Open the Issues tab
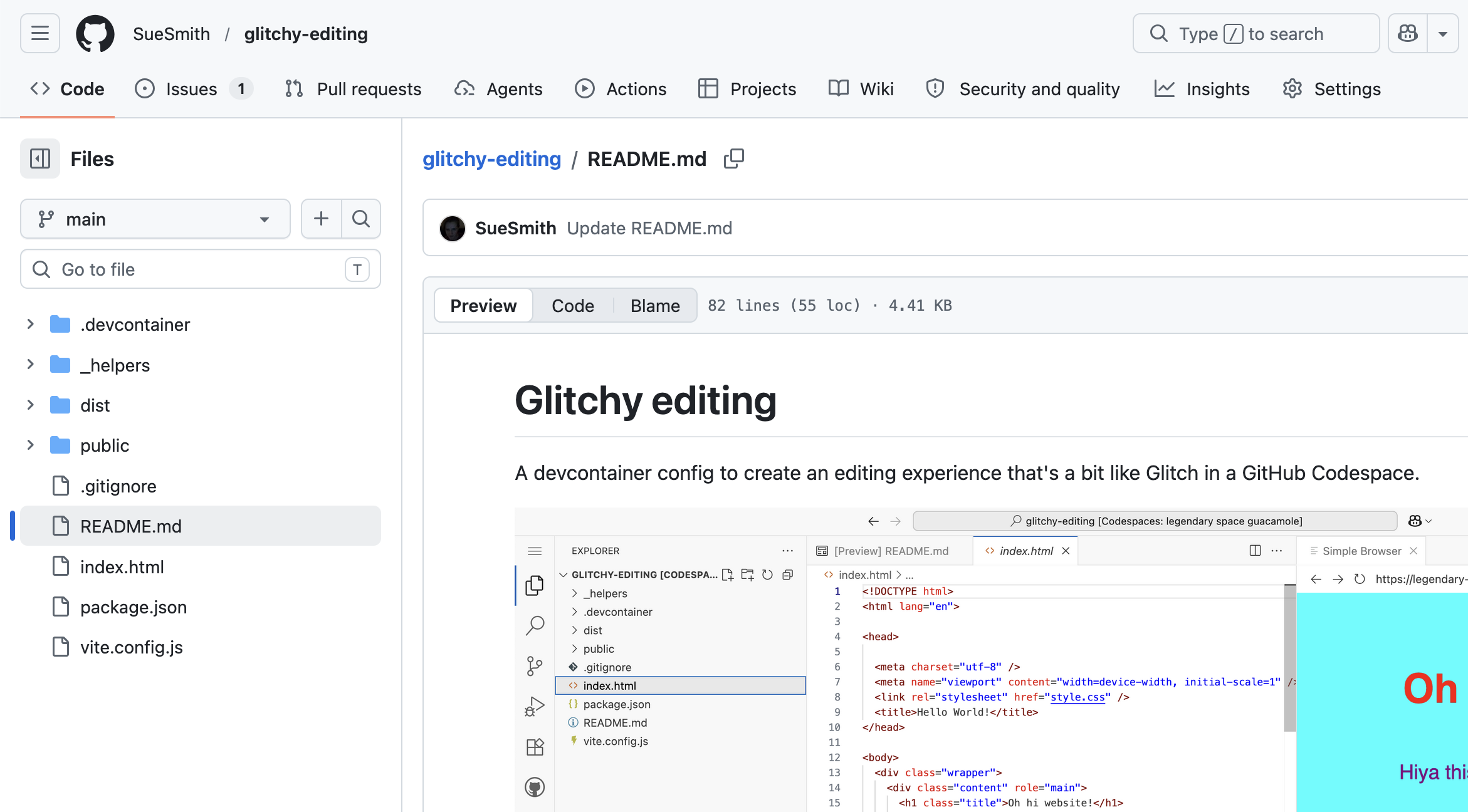The height and width of the screenshot is (812, 1468). pos(194,89)
